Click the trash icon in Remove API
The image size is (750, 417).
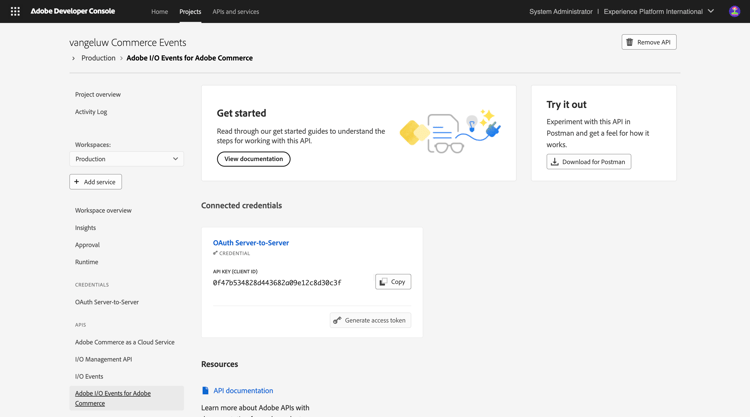coord(629,42)
